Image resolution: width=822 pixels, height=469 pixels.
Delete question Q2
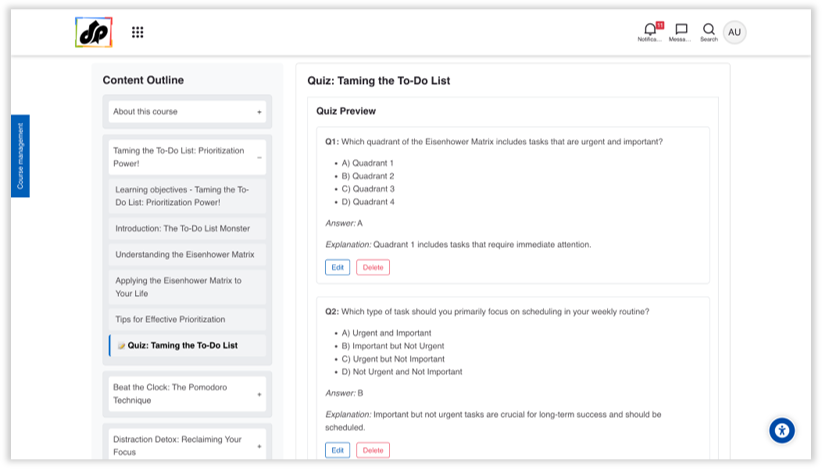(373, 450)
